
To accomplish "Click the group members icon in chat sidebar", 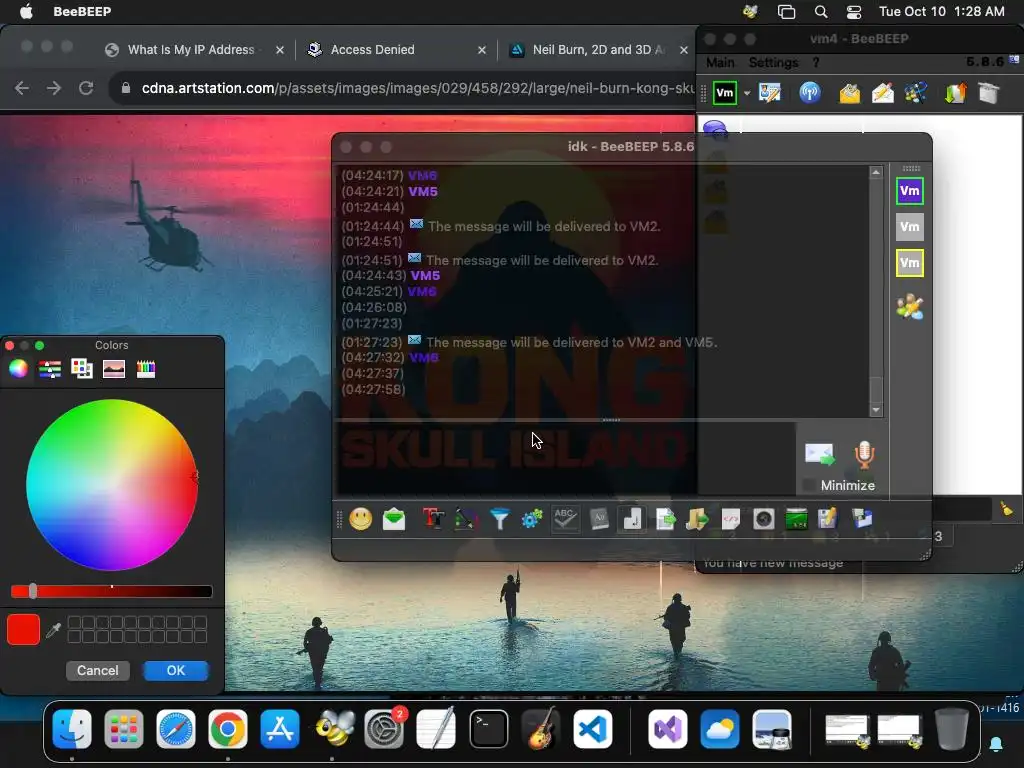I will coord(910,306).
